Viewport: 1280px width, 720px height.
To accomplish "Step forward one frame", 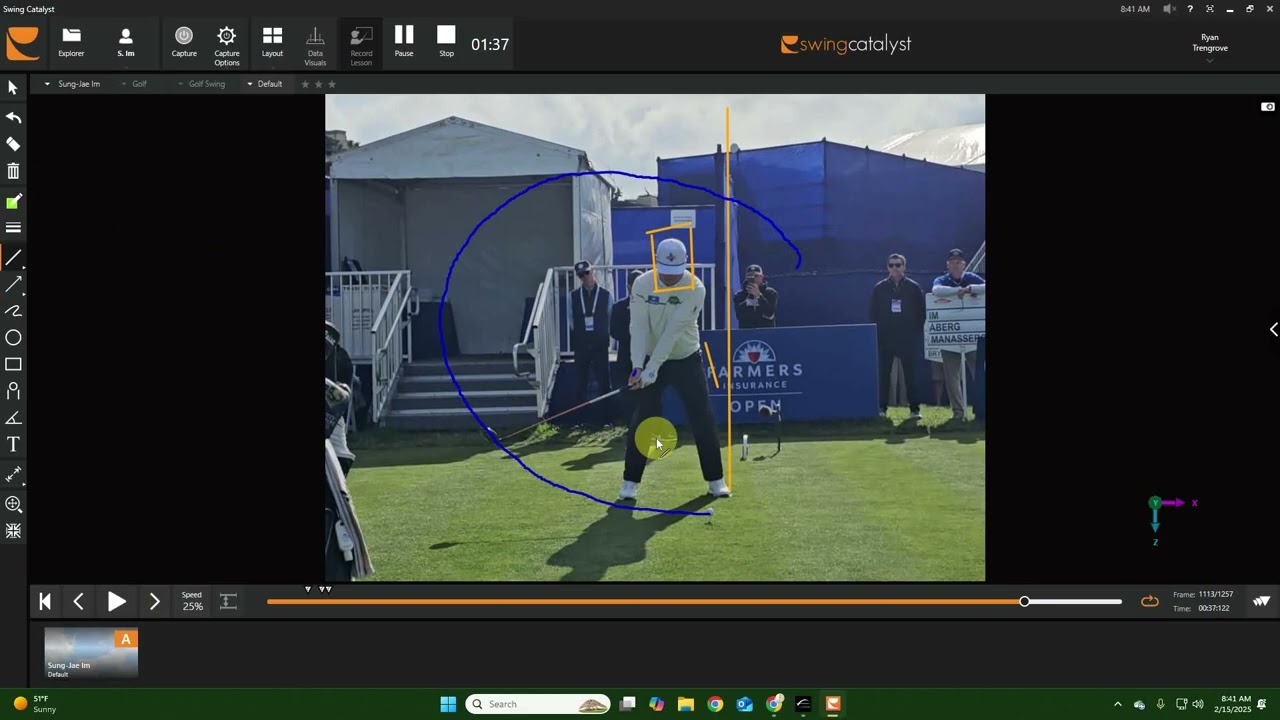I will tap(154, 601).
